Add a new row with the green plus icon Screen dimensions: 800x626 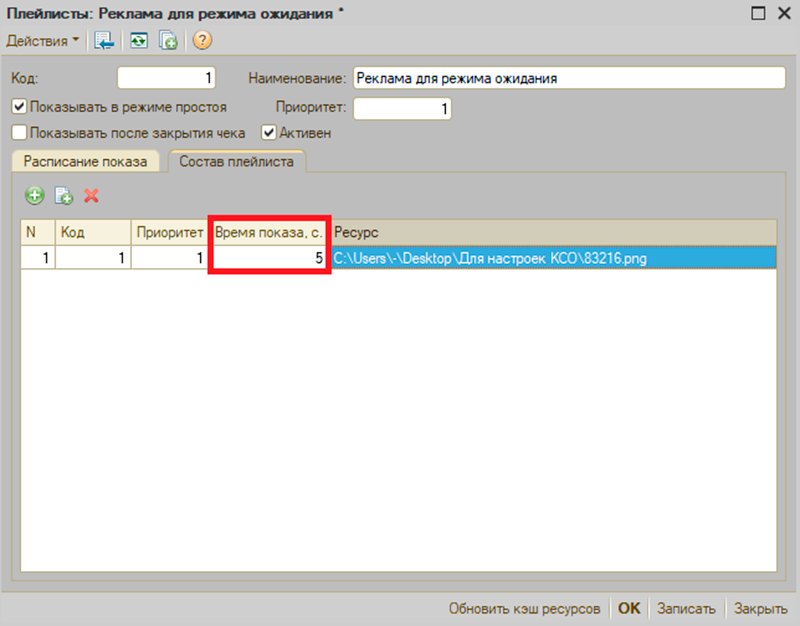(35, 195)
